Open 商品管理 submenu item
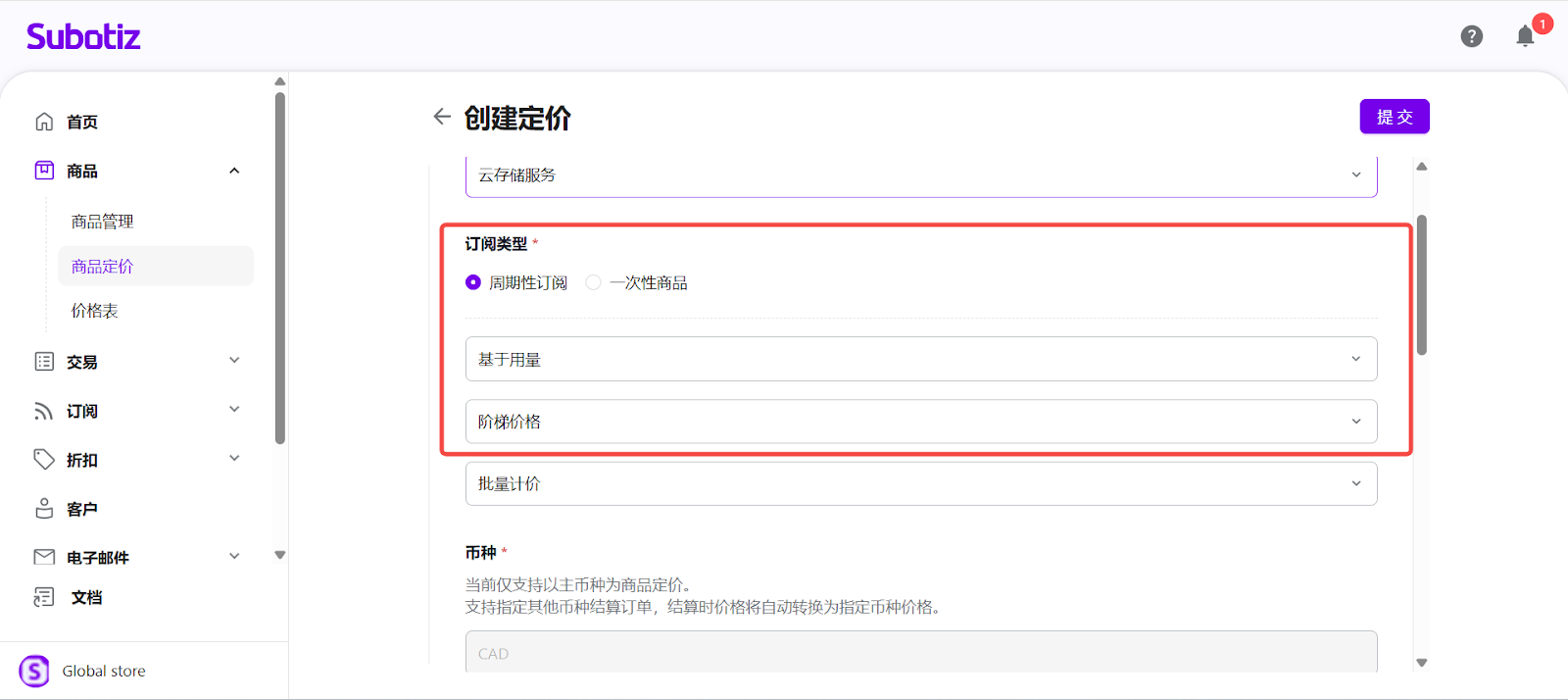The width and height of the screenshot is (1568, 700). 102,222
